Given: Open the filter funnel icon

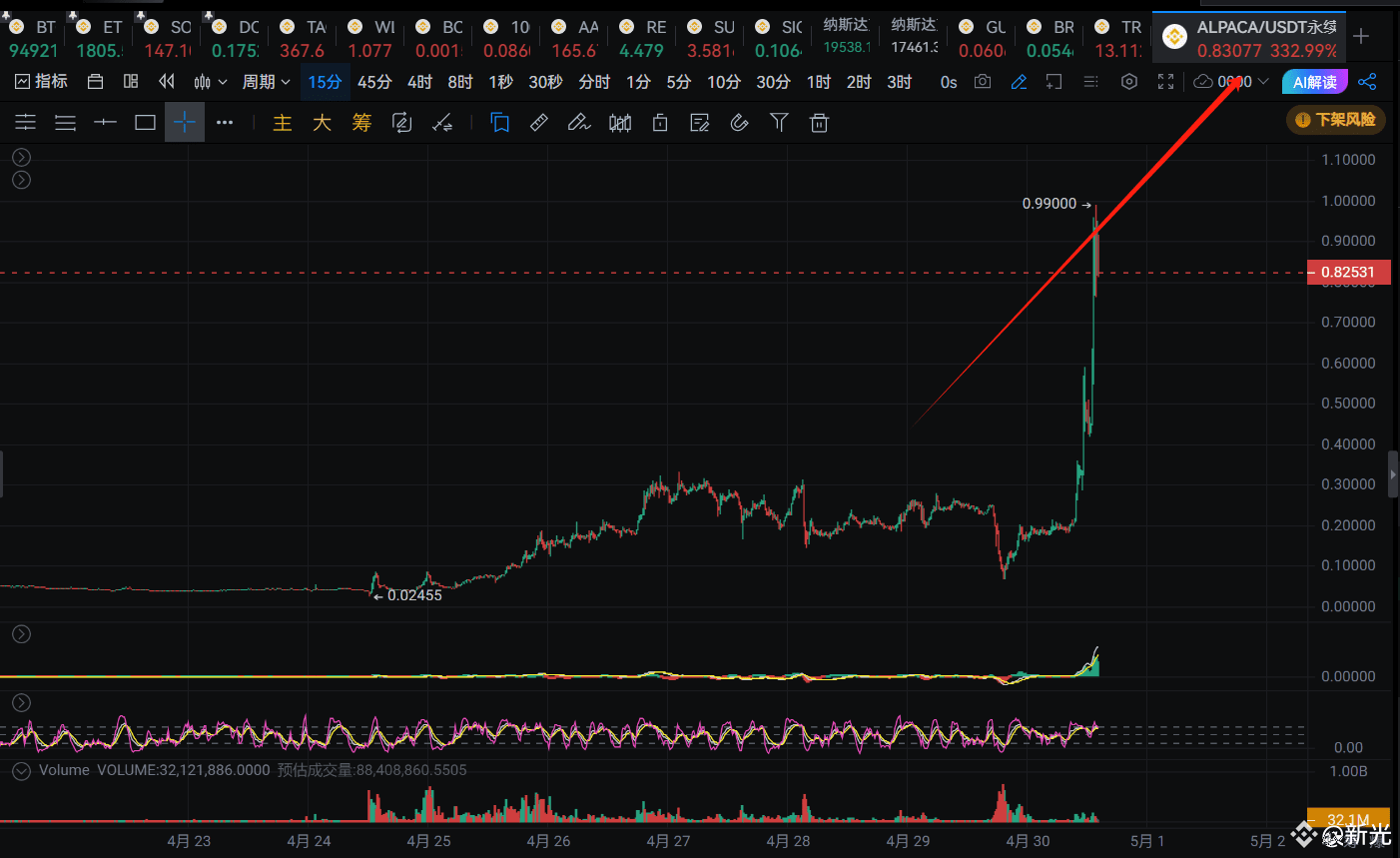Looking at the screenshot, I should pyautogui.click(x=779, y=123).
